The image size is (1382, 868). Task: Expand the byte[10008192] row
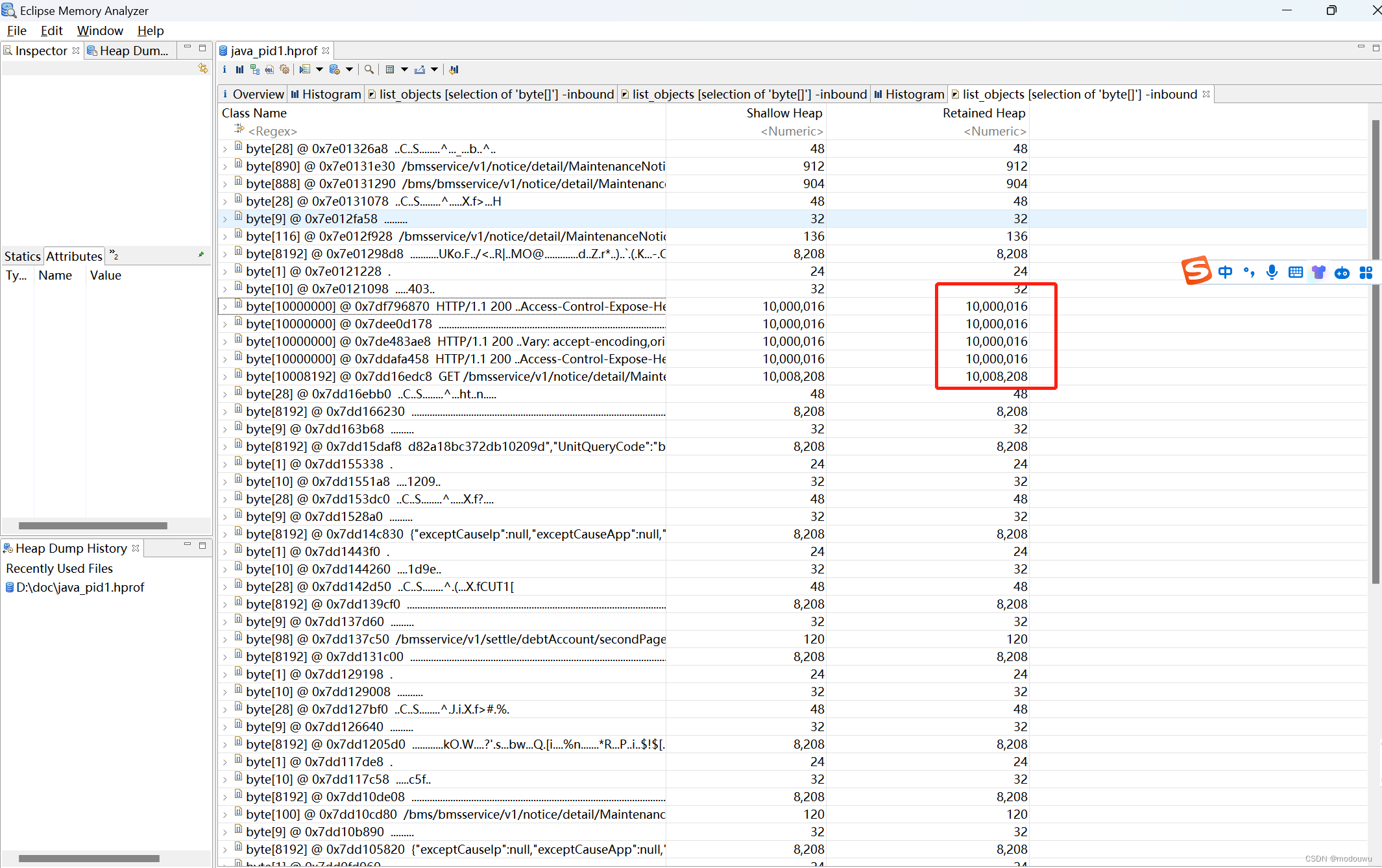pyautogui.click(x=225, y=377)
